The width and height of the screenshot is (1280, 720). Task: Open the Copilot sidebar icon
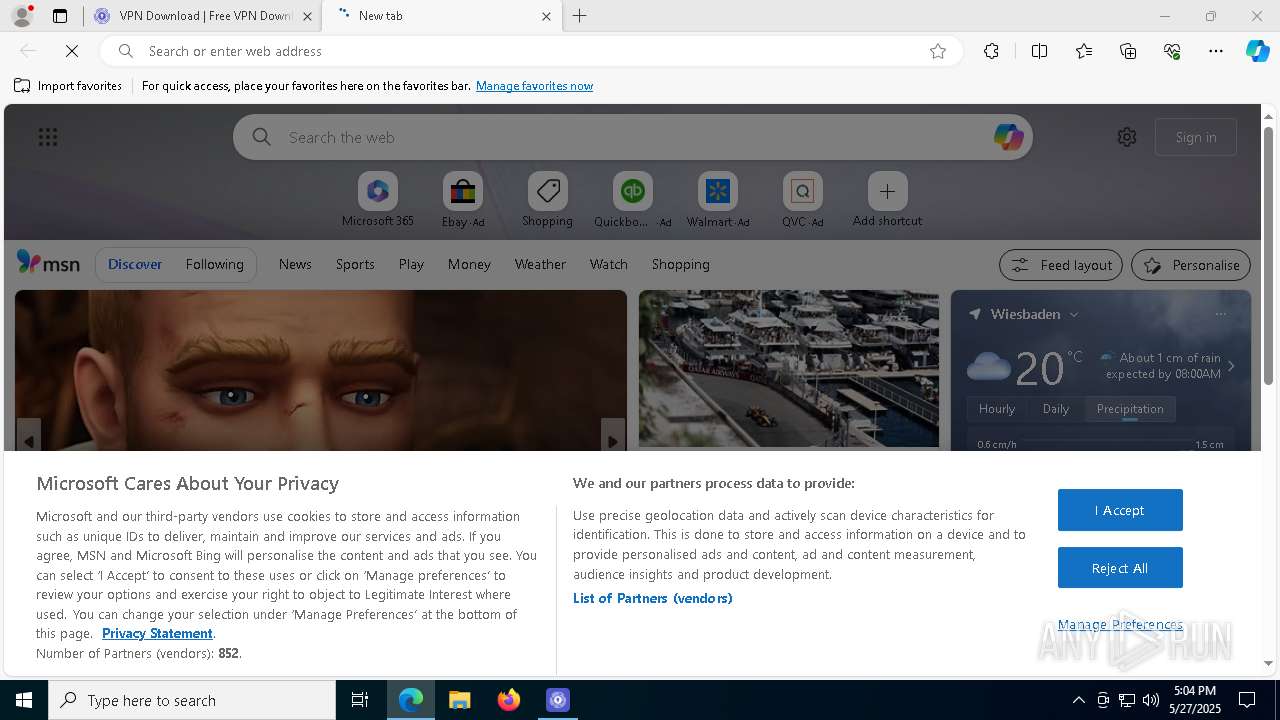point(1257,51)
